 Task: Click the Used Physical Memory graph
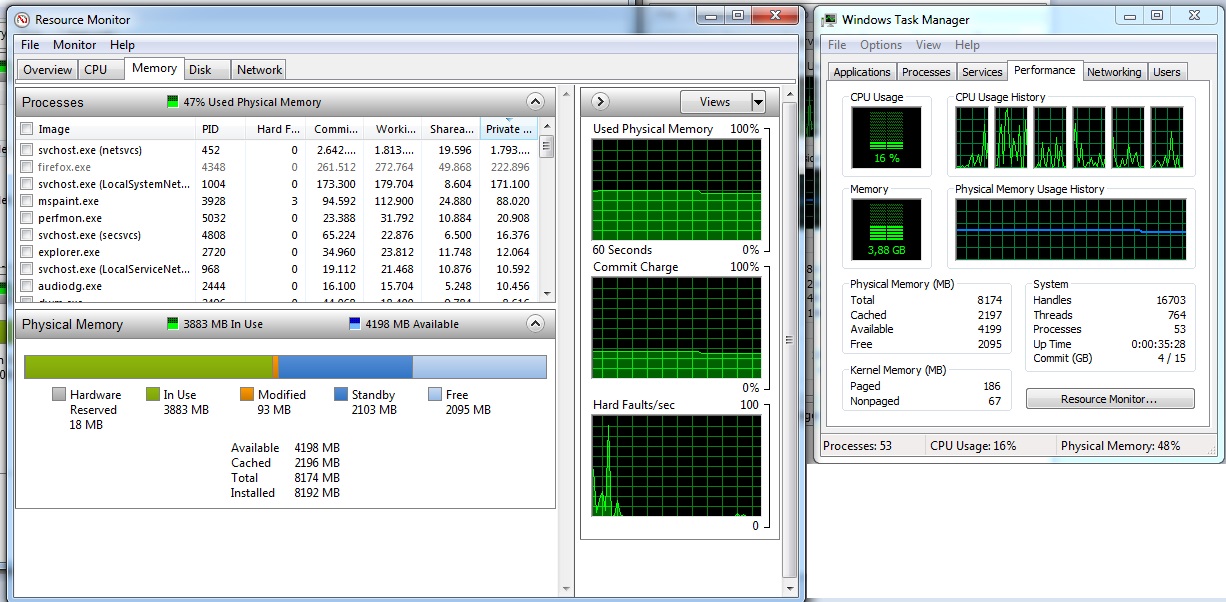point(676,189)
